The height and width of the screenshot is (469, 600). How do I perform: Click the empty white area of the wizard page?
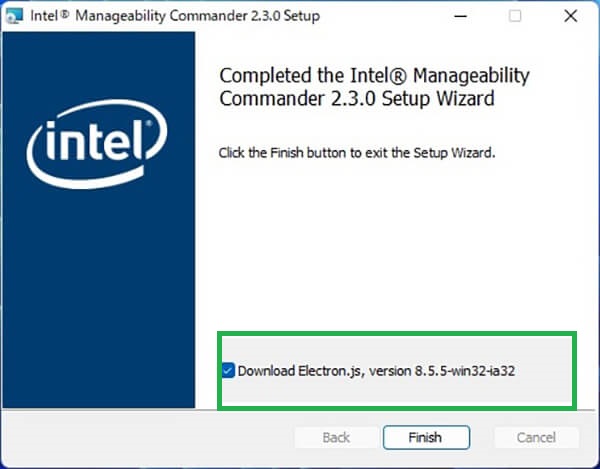pos(397,245)
